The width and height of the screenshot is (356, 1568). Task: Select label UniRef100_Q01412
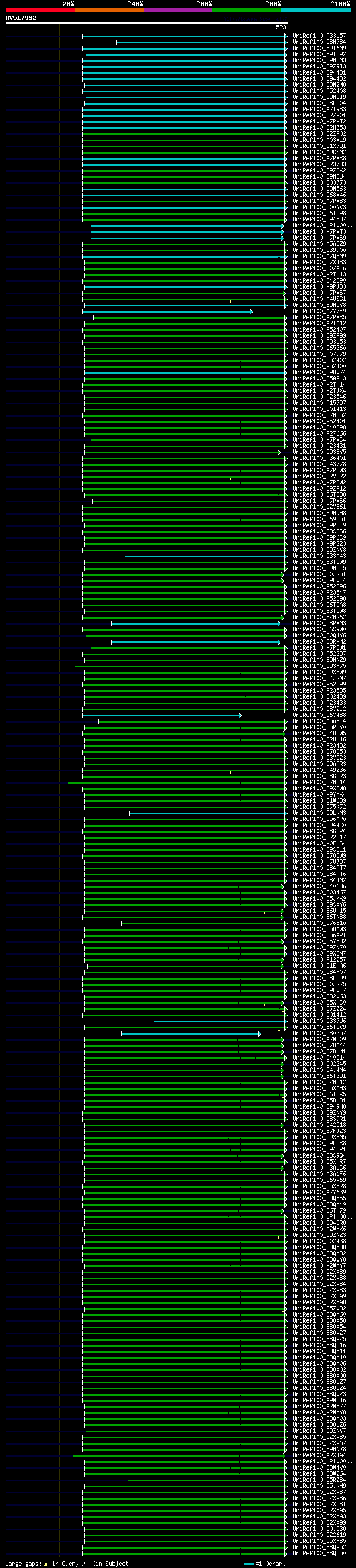tap(319, 1015)
